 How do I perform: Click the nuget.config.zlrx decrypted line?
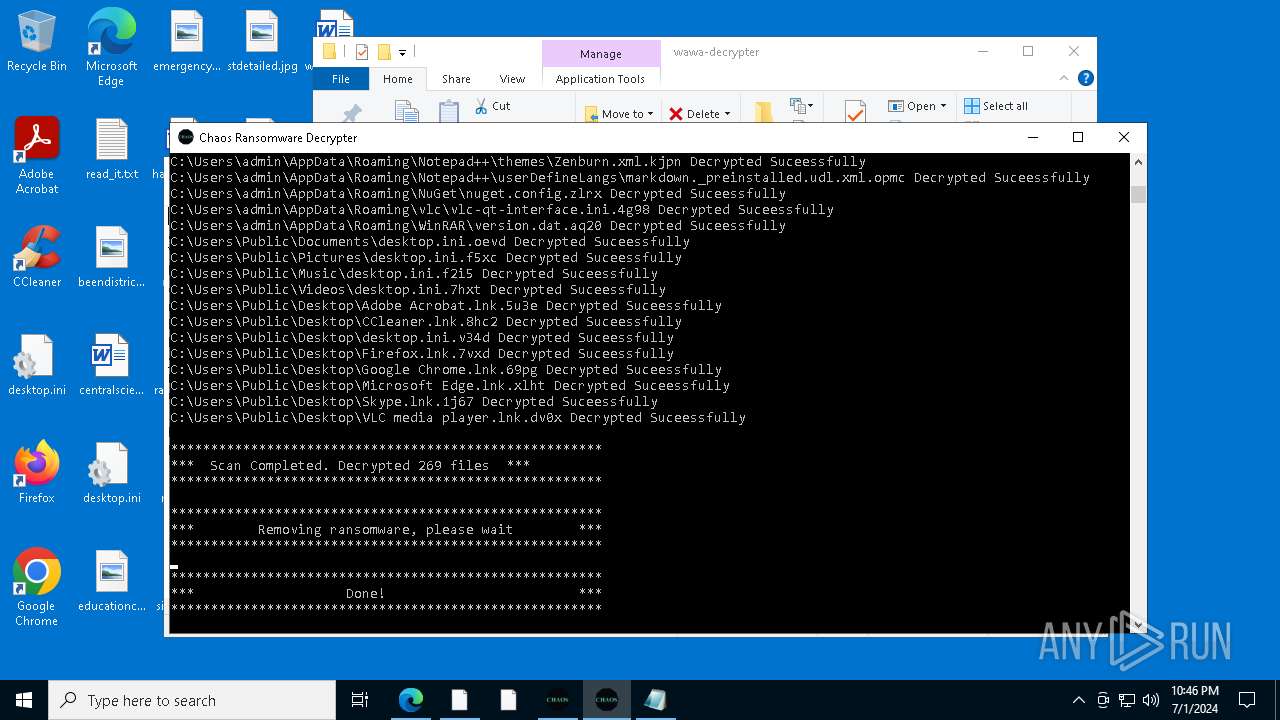point(478,194)
